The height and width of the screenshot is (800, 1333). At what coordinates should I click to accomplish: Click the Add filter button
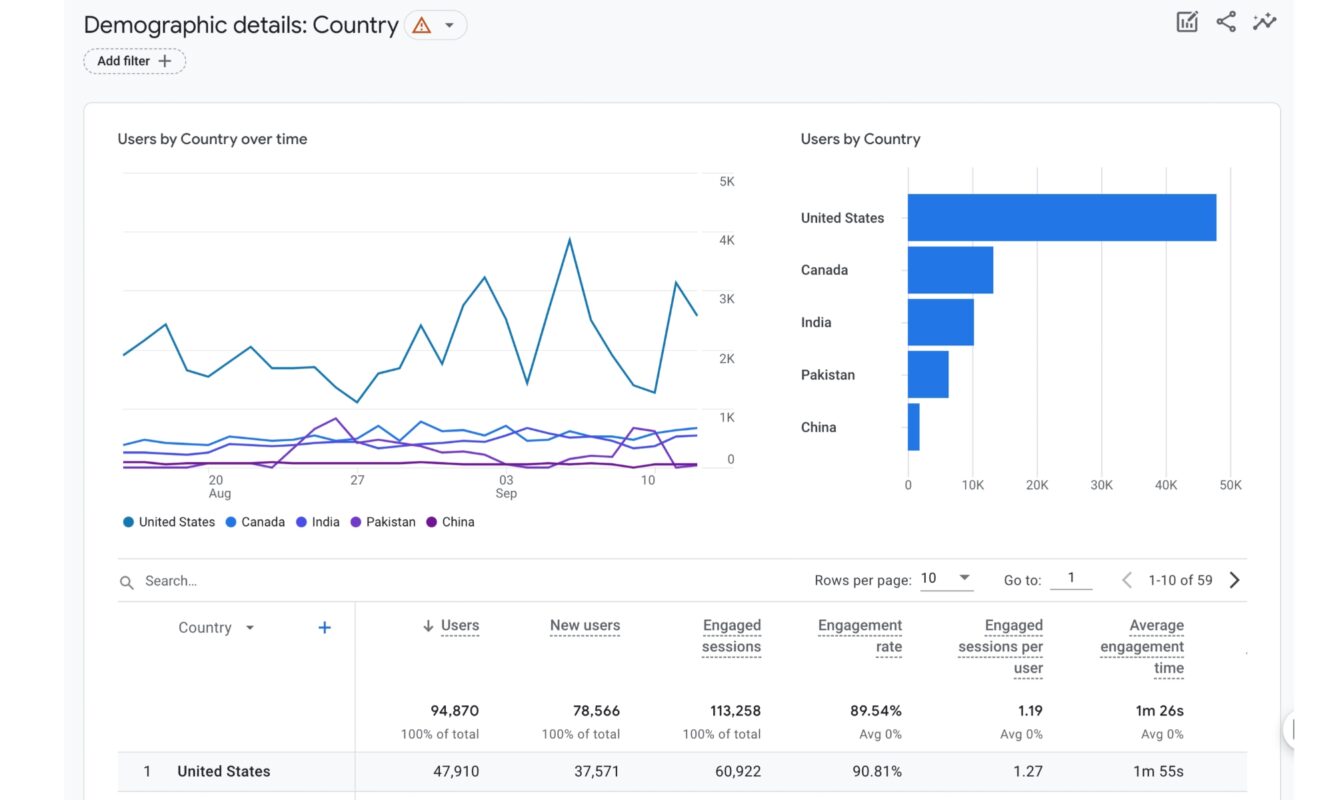pos(134,60)
